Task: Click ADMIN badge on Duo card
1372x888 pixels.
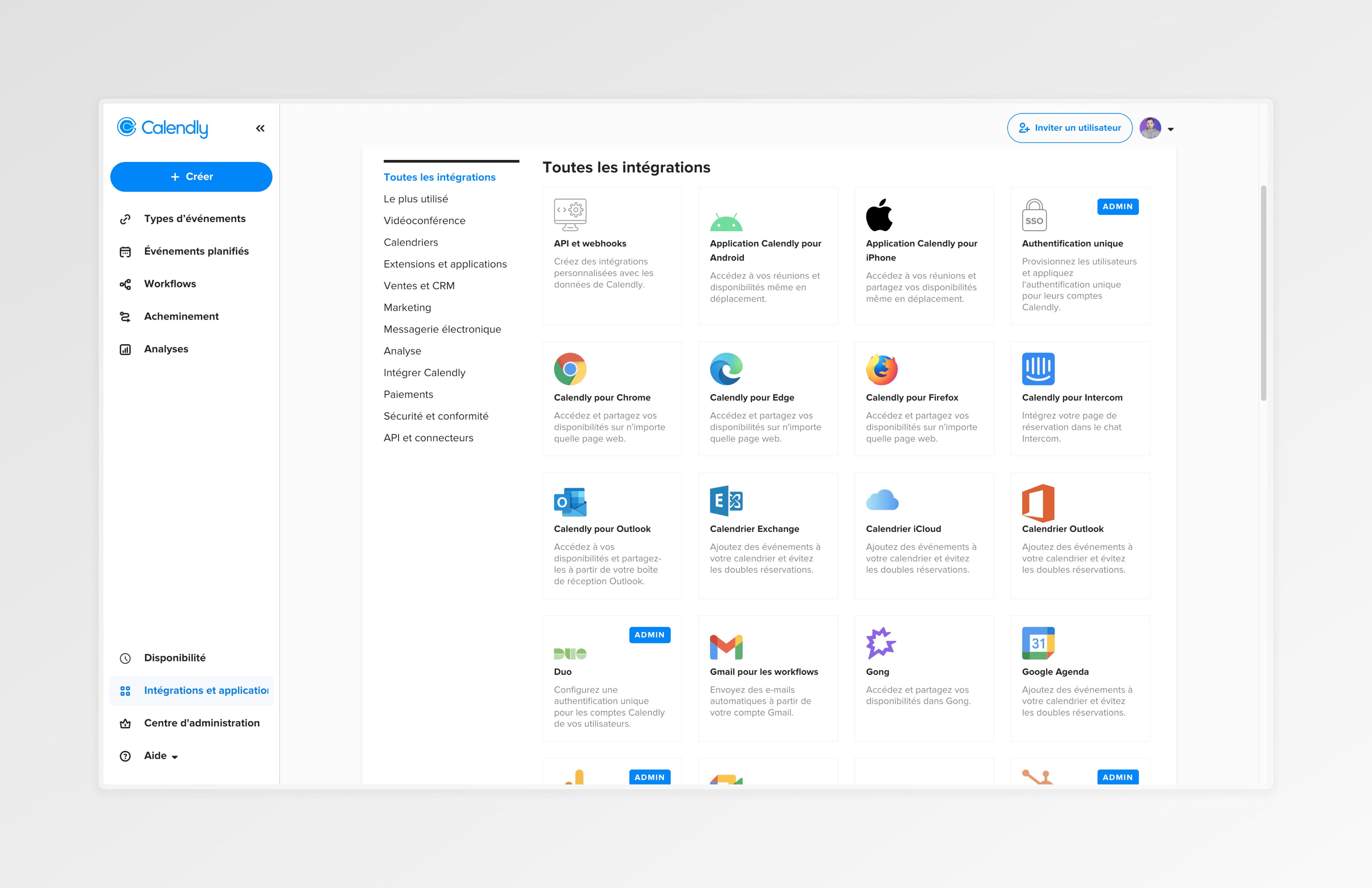Action: (650, 635)
